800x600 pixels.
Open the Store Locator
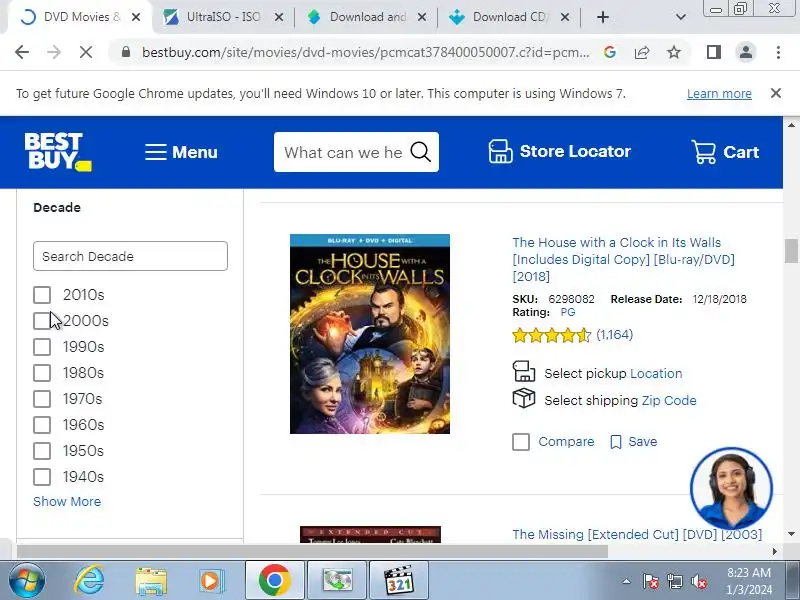tap(560, 152)
